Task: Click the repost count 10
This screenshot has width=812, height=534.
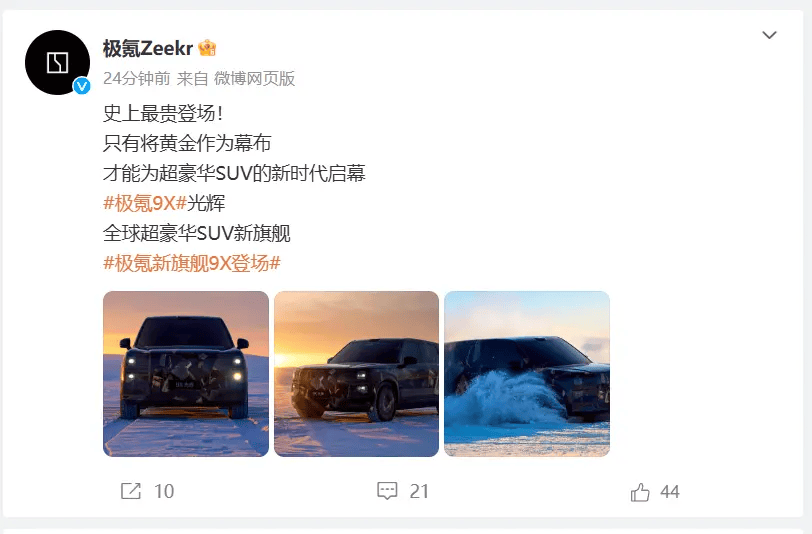Action: [164, 492]
